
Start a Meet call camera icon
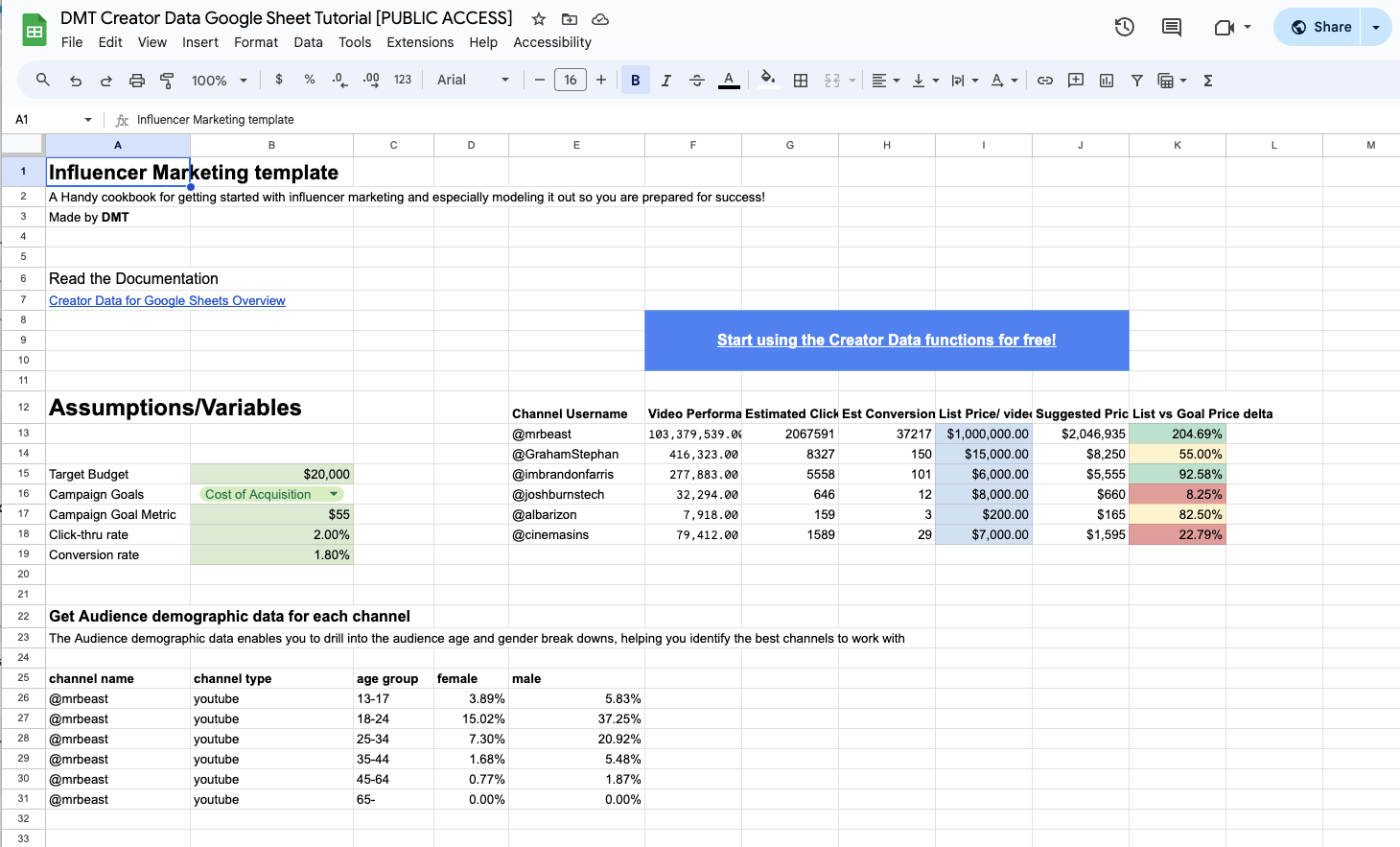tap(1225, 27)
